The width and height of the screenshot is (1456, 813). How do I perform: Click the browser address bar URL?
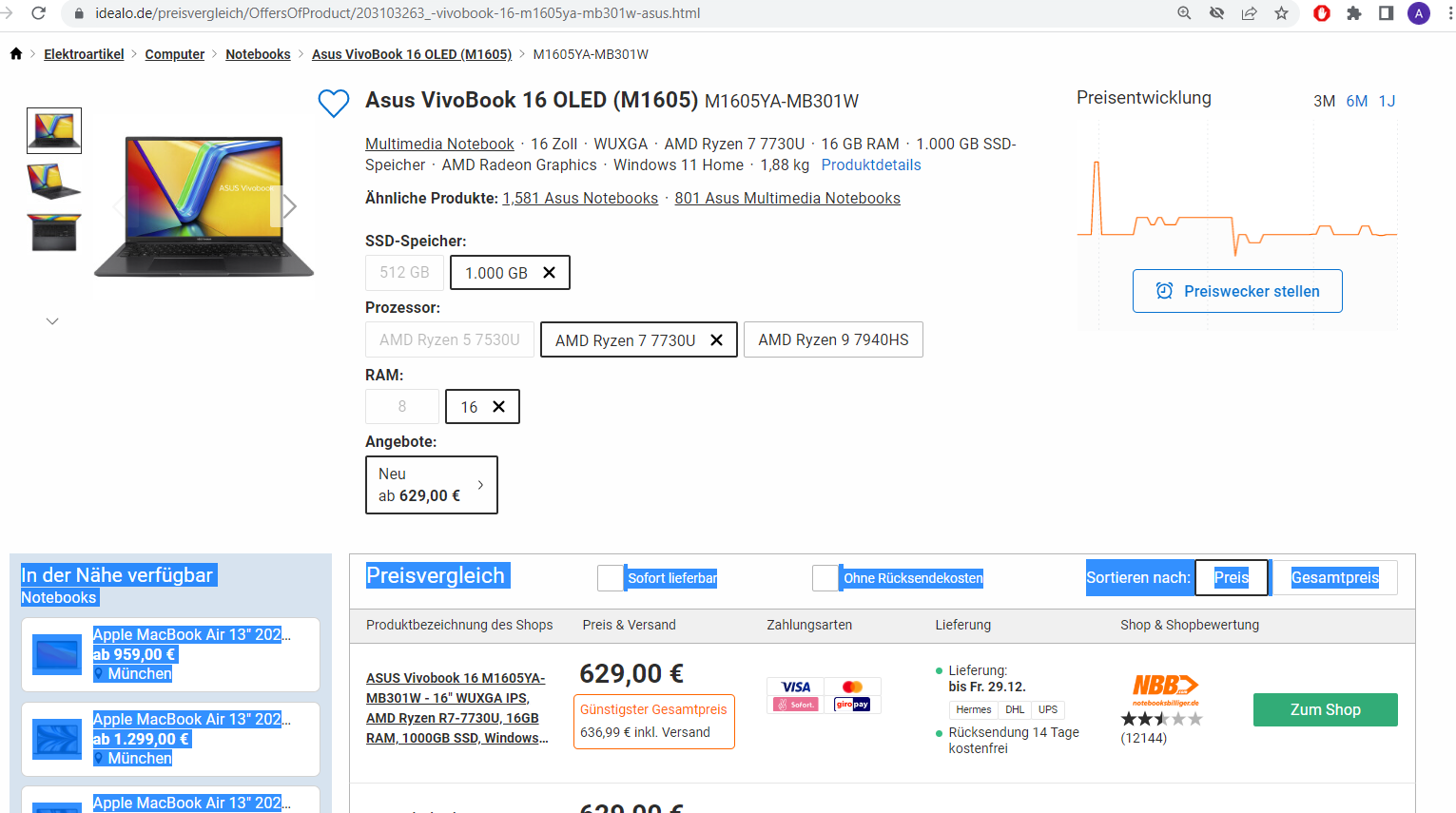[398, 13]
